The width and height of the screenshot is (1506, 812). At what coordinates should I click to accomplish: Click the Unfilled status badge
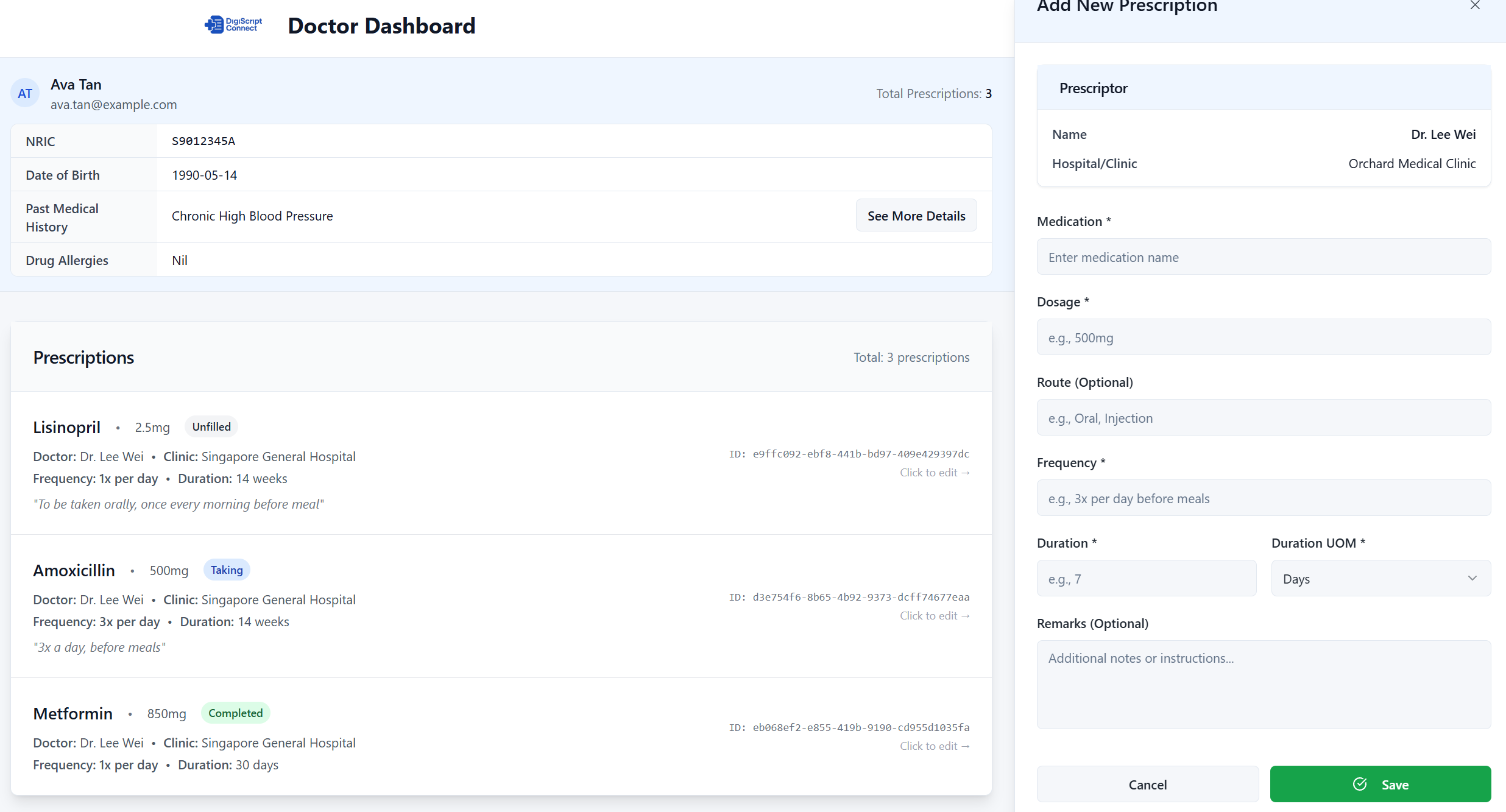click(211, 426)
